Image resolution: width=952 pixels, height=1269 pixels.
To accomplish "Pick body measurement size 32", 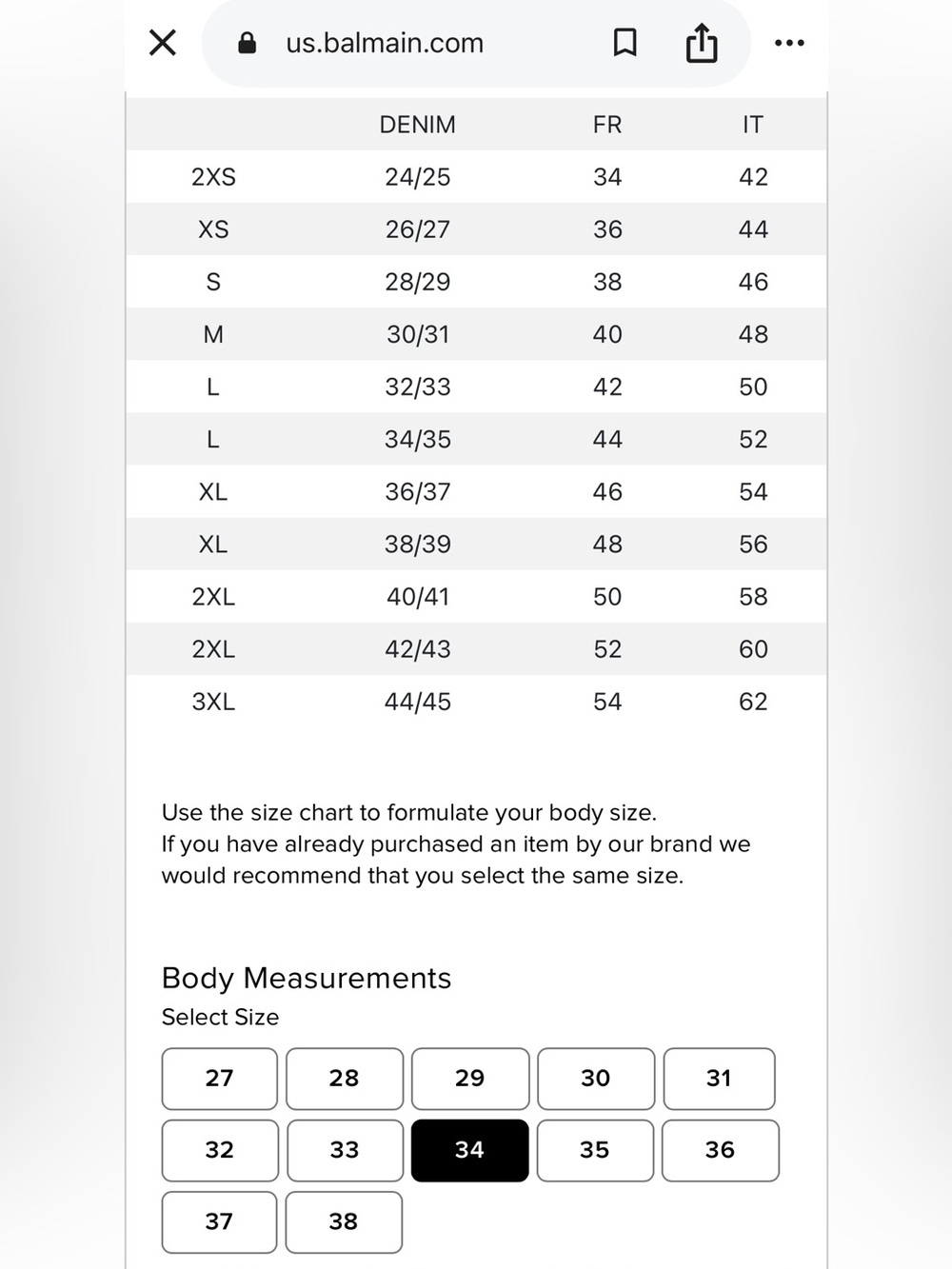I will pos(220,1150).
